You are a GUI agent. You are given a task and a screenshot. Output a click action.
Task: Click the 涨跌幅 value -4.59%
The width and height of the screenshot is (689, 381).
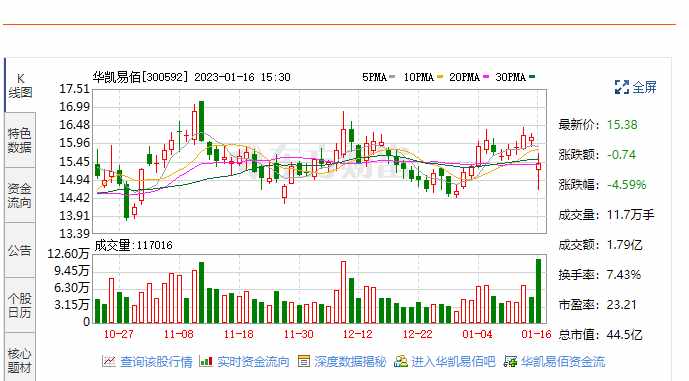click(627, 185)
